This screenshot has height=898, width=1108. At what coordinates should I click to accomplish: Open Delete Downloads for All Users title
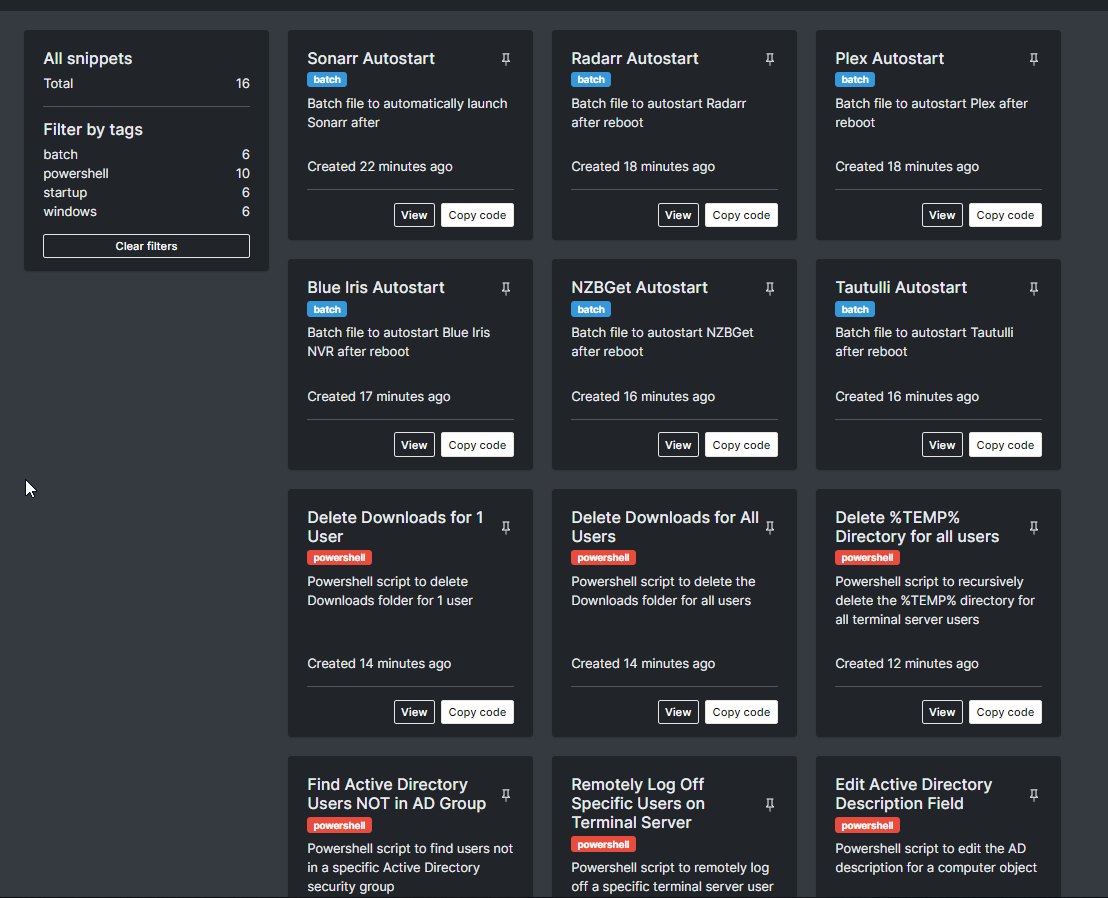pos(665,527)
